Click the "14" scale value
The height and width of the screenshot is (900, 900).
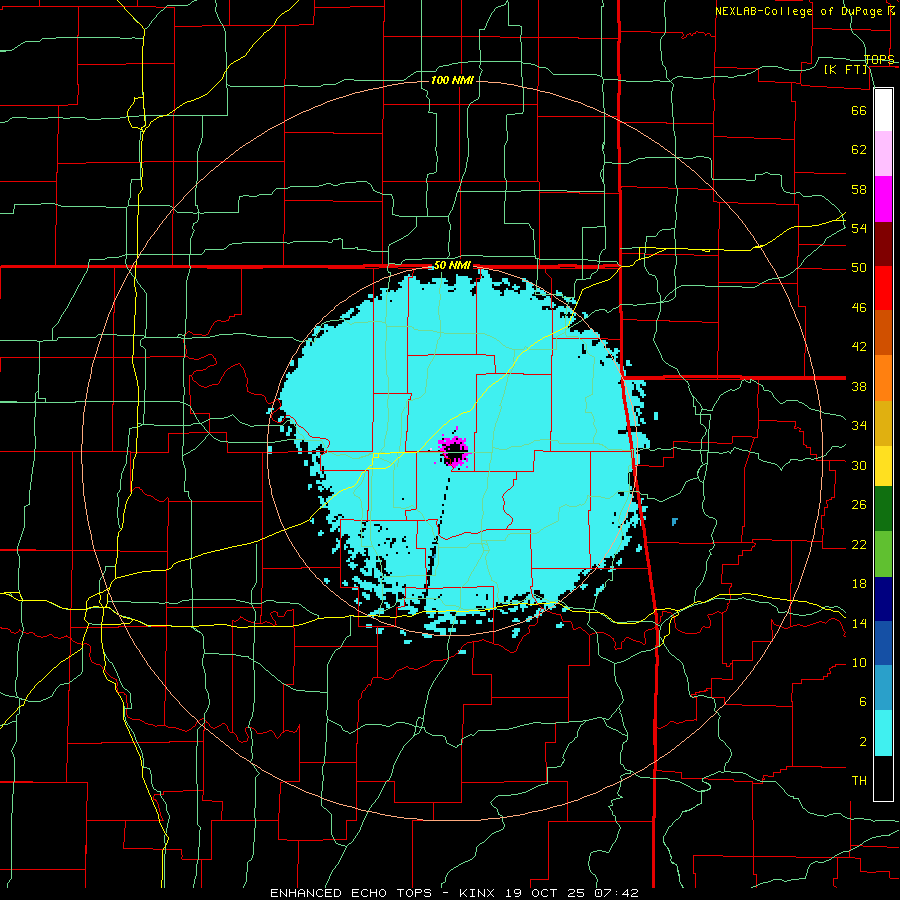[x=859, y=623]
